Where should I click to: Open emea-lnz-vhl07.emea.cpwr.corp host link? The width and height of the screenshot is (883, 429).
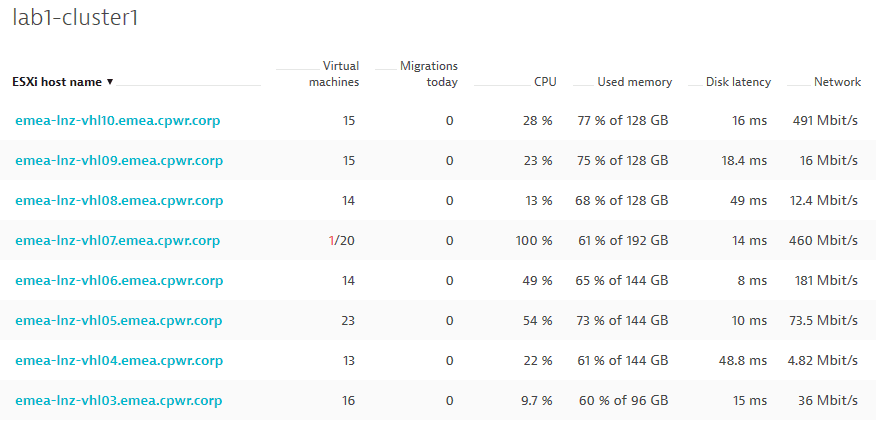(x=117, y=240)
